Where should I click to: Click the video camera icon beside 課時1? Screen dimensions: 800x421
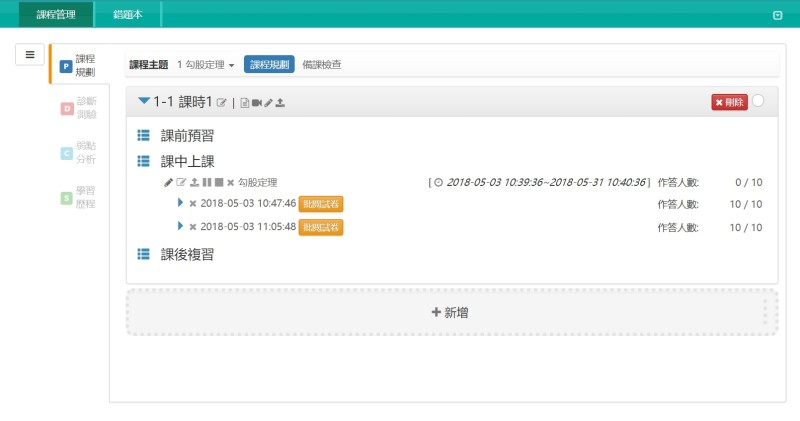(x=257, y=103)
